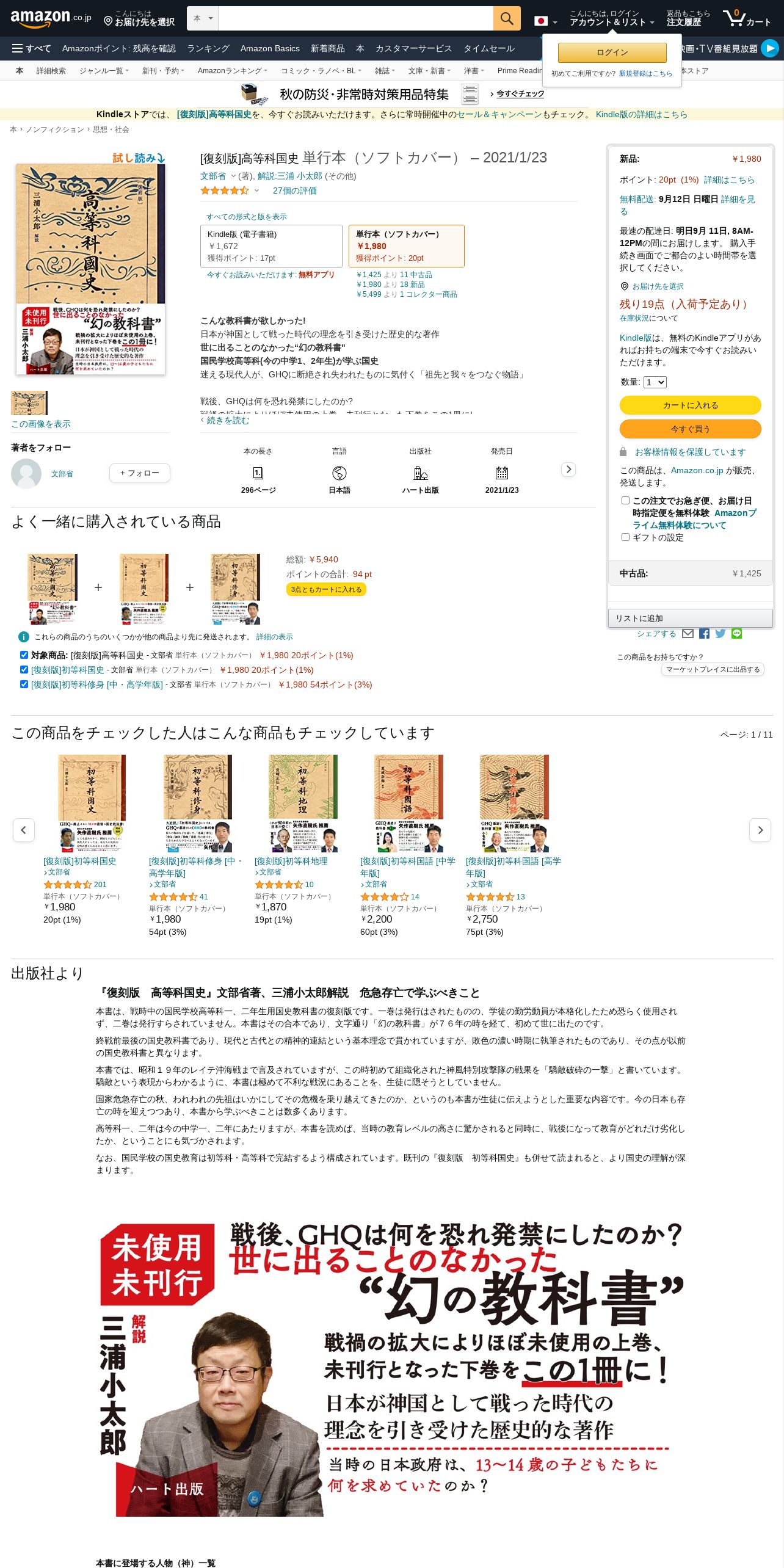Click the 言語 globe icon

339,473
